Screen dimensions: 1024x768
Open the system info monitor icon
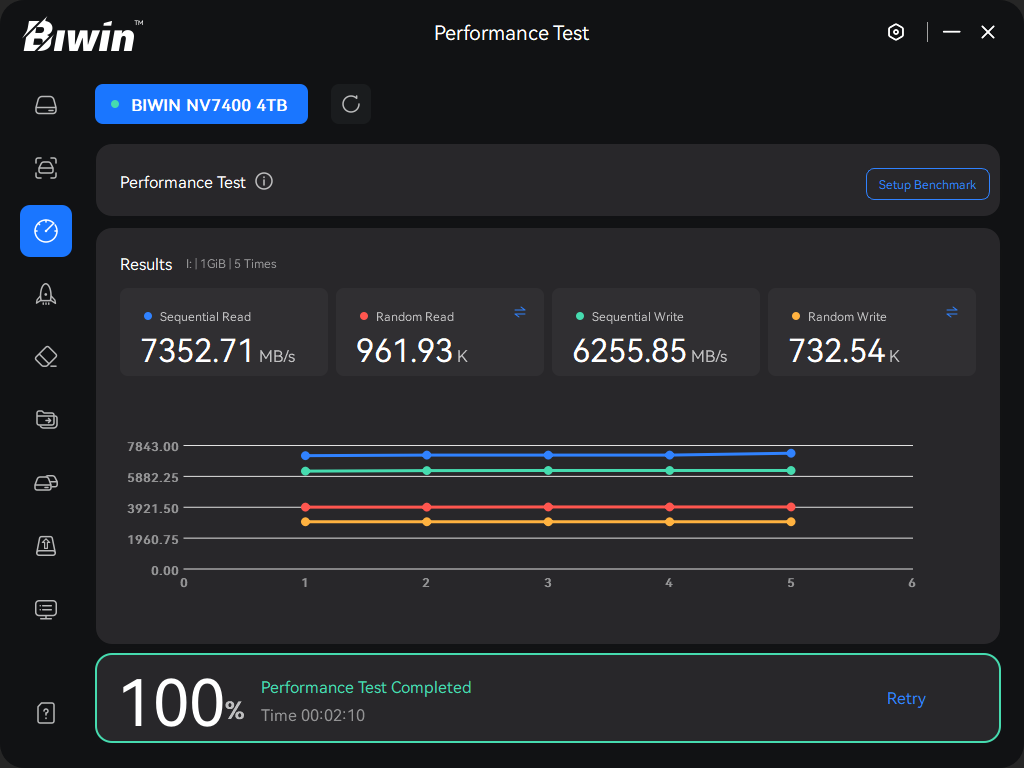pos(46,608)
